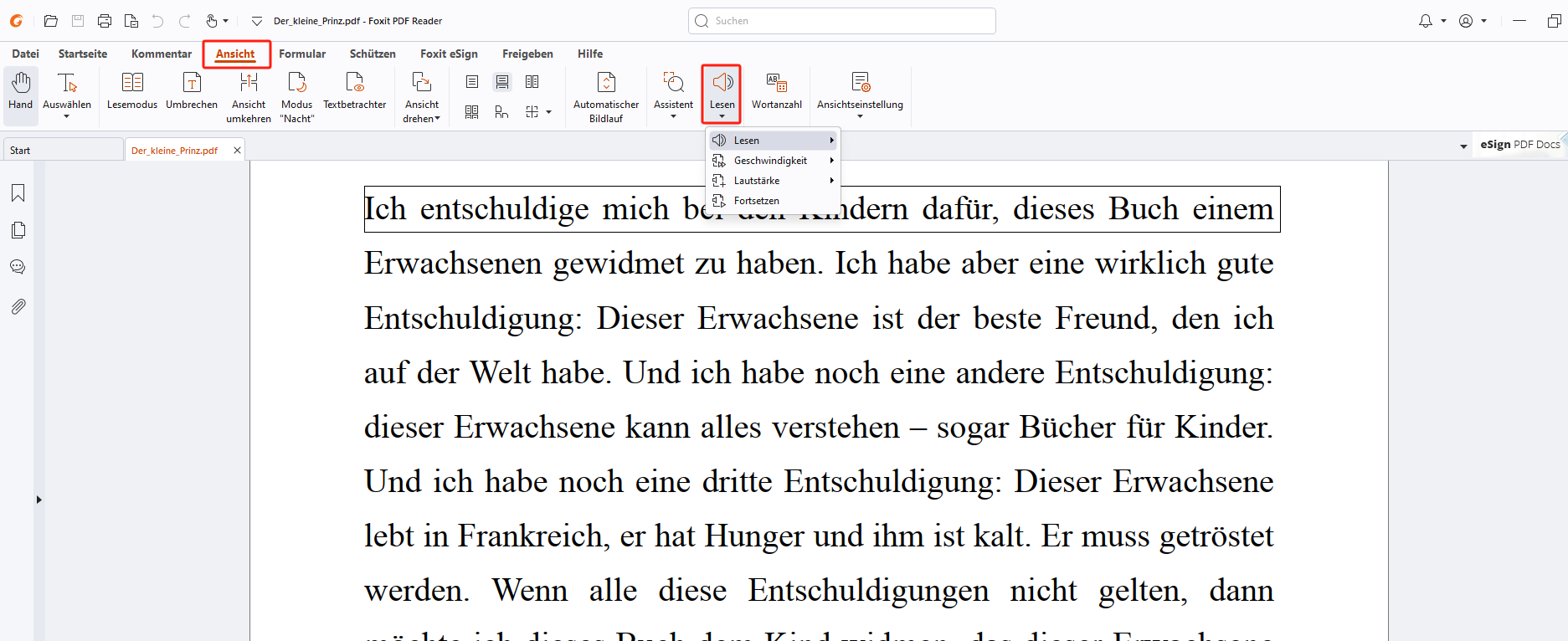Select two-page facing layout icon
Image resolution: width=1568 pixels, height=641 pixels.
pyautogui.click(x=532, y=82)
